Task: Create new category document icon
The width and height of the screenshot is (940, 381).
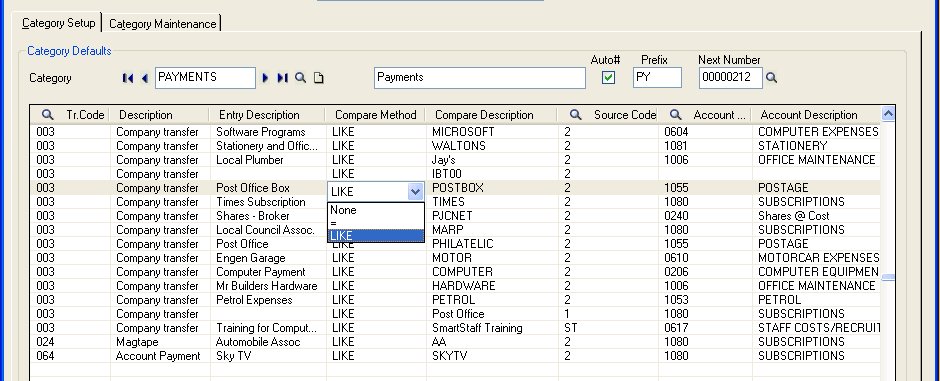Action: coord(319,78)
